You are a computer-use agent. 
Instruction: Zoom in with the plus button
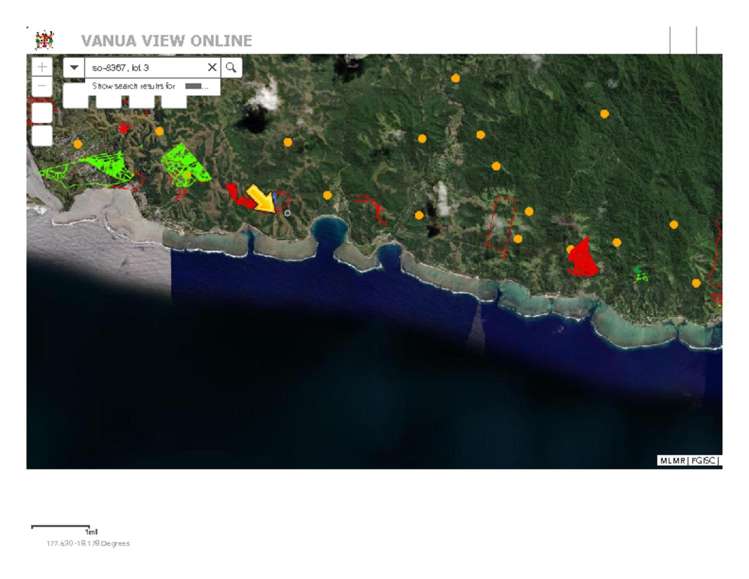(42, 67)
